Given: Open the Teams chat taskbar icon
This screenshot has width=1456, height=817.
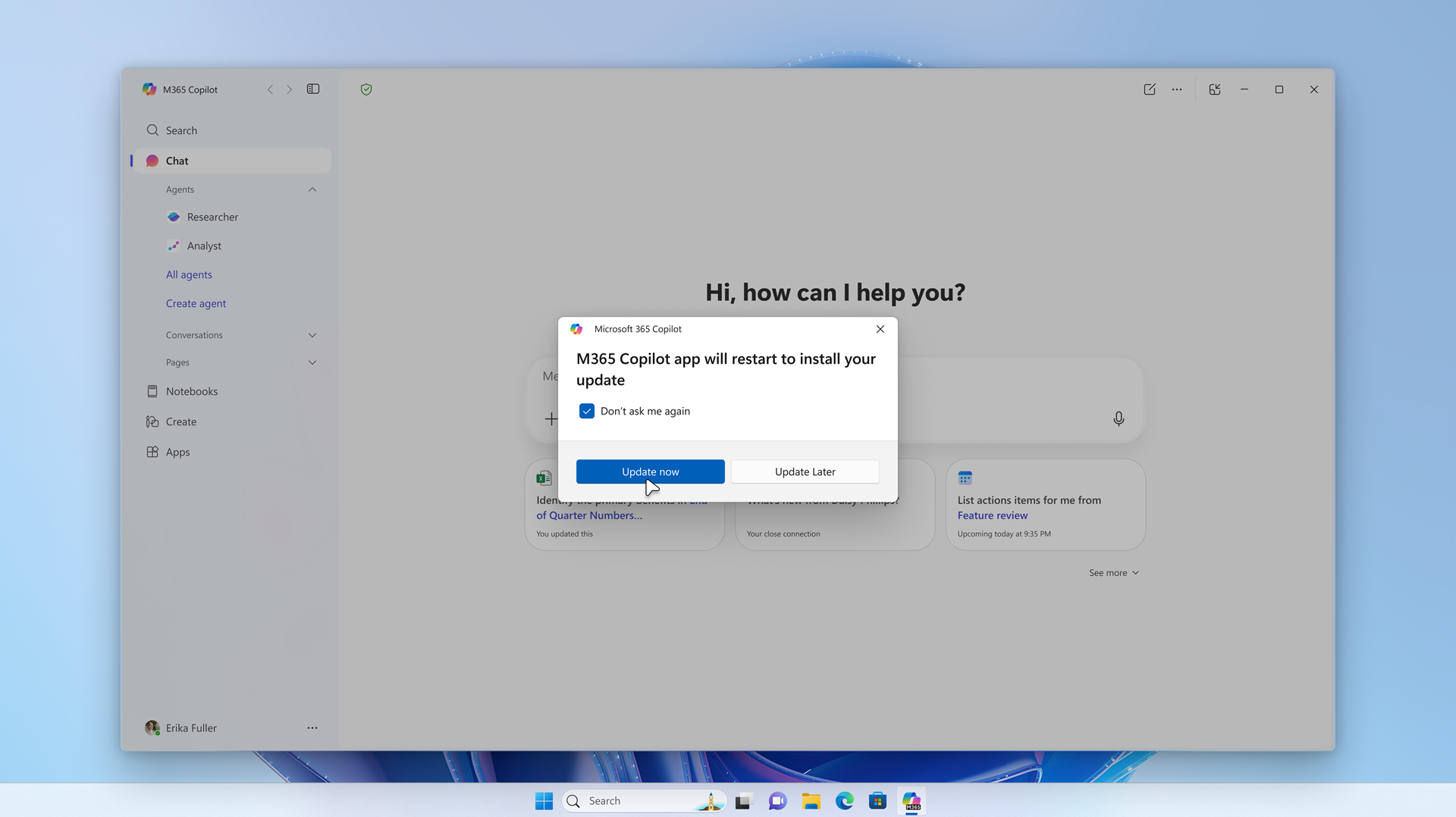Looking at the screenshot, I should (777, 801).
